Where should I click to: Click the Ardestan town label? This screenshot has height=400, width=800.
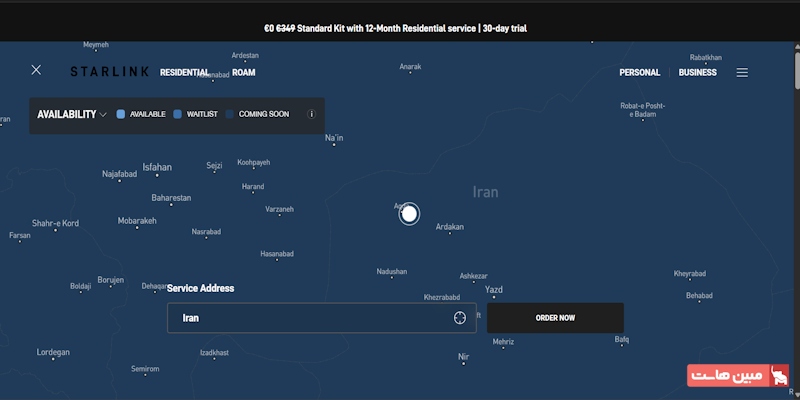point(245,55)
